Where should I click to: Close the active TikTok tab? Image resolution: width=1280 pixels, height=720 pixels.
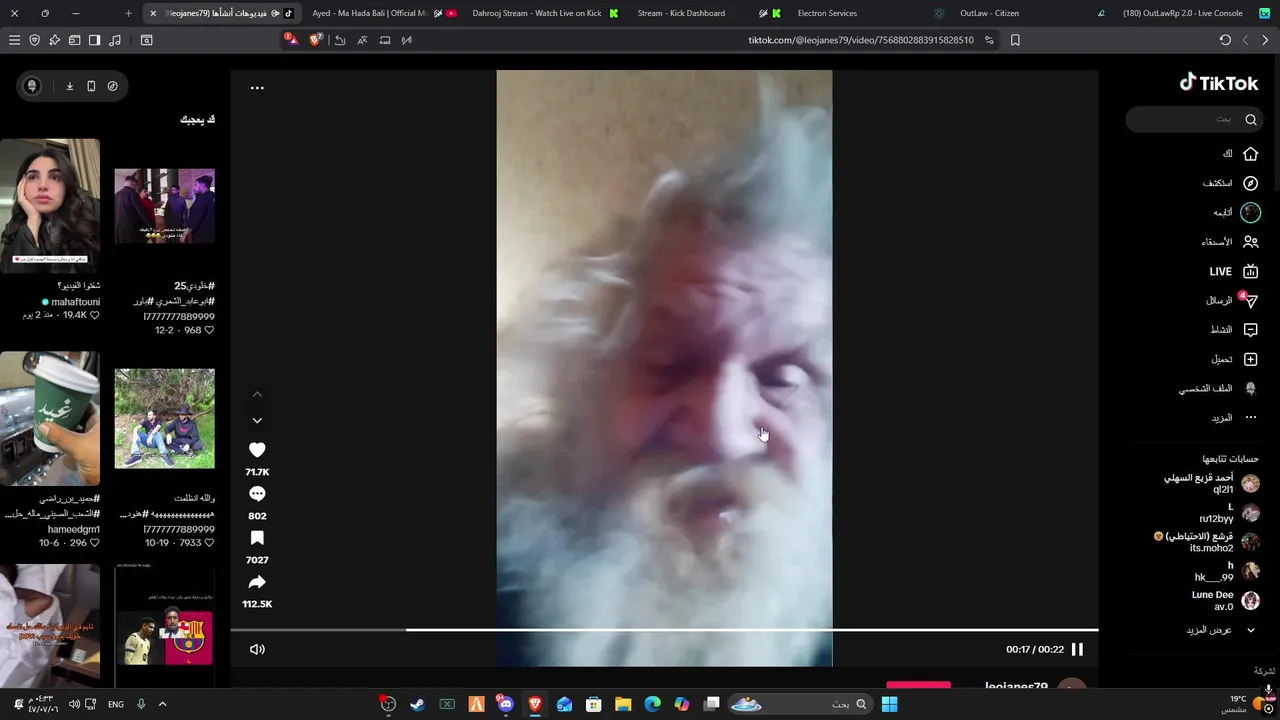(x=153, y=13)
